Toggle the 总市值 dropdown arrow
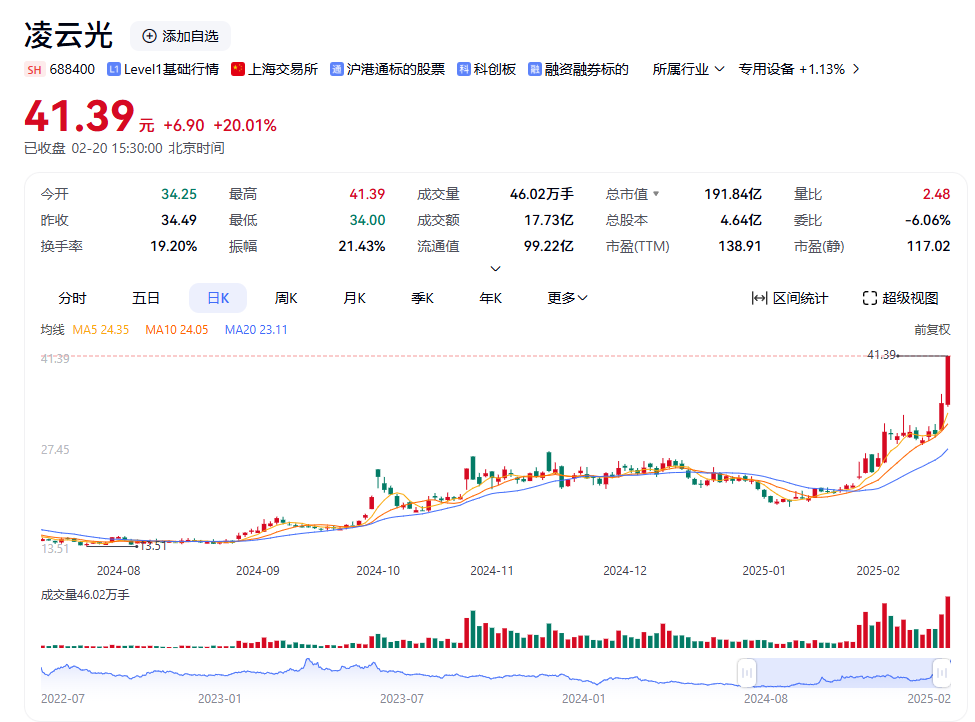This screenshot has width=975, height=722. click(x=656, y=194)
